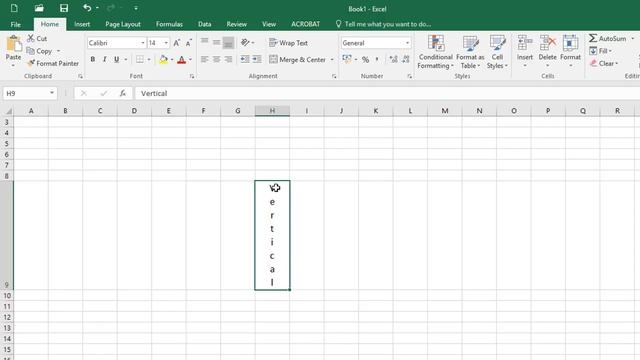Open the Calibri font name dropdown

[143, 43]
